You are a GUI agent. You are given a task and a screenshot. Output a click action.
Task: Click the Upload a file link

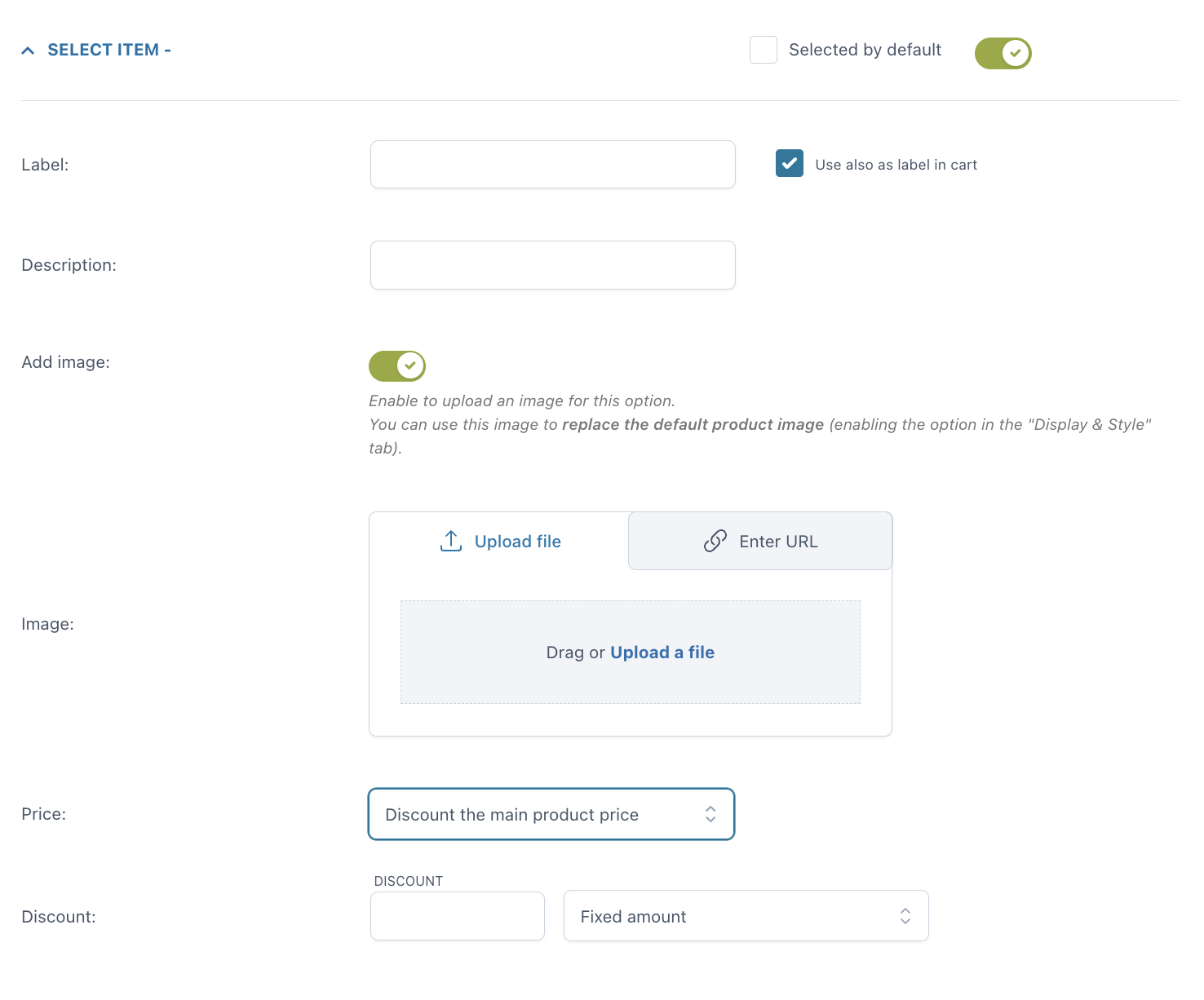(x=662, y=653)
